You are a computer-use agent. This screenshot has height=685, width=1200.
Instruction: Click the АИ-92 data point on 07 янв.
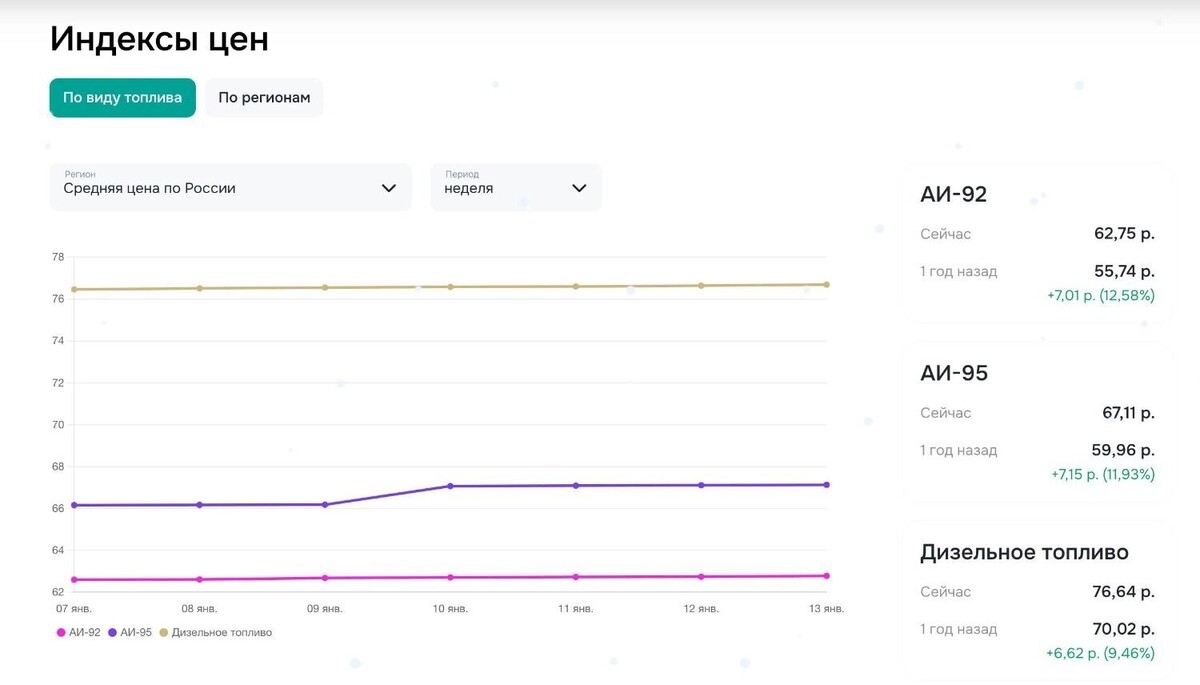[x=74, y=579]
